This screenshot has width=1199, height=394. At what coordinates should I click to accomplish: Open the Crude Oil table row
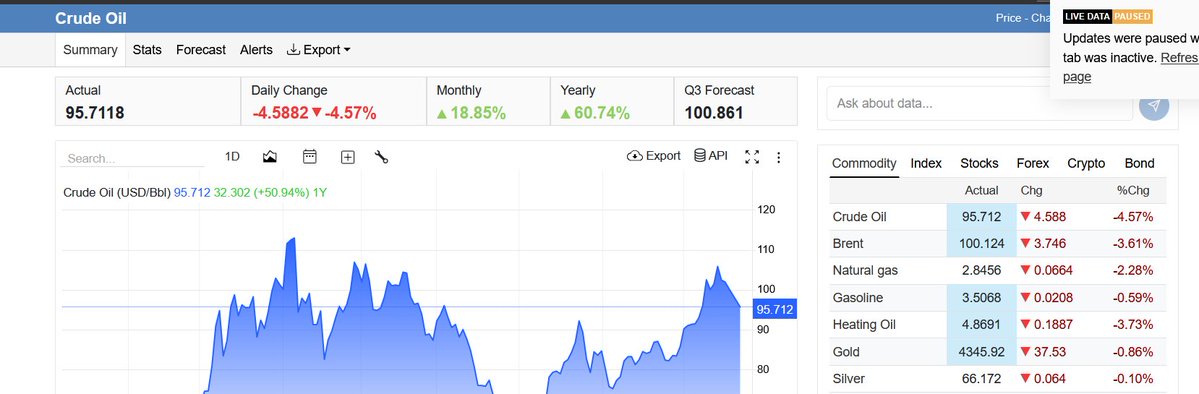(998, 217)
